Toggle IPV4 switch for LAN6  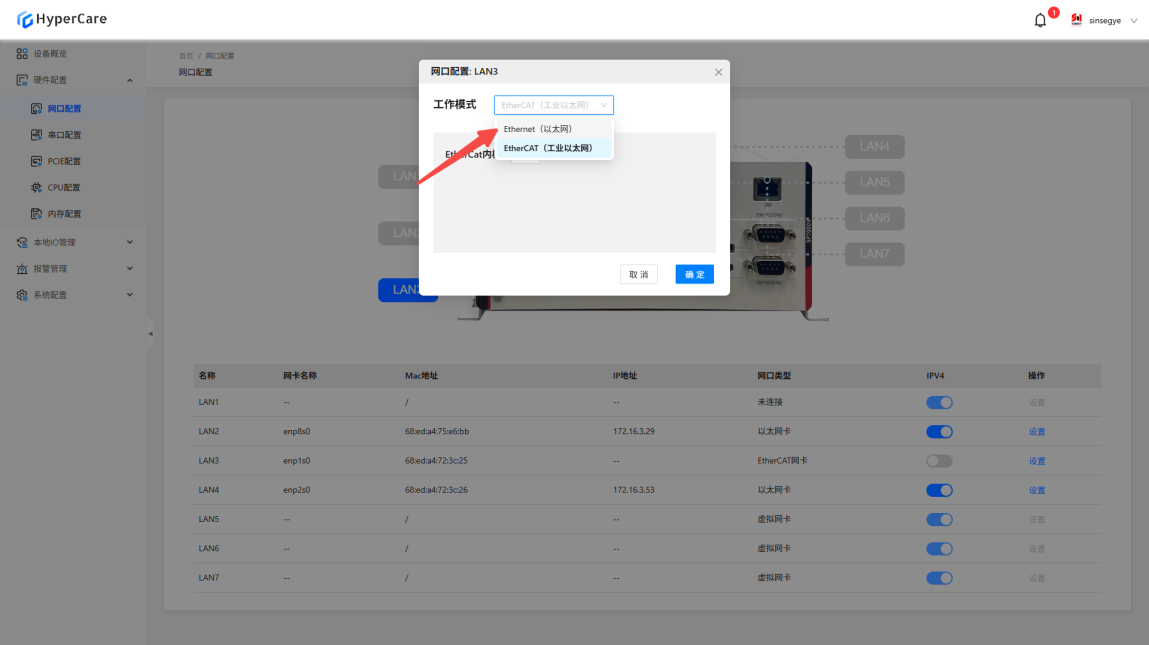[939, 549]
